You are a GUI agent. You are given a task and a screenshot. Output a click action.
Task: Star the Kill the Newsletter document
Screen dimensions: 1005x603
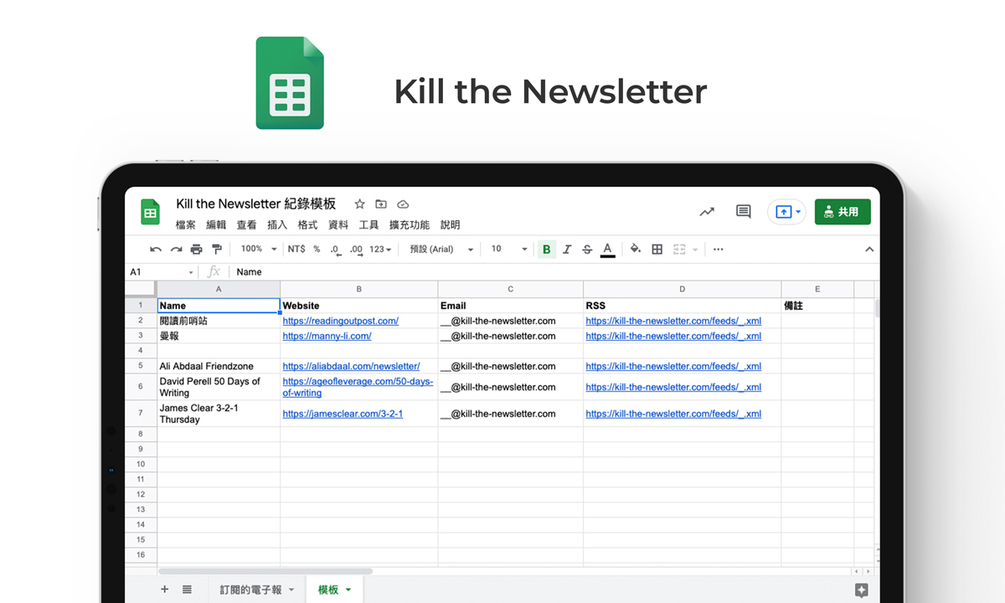360,204
